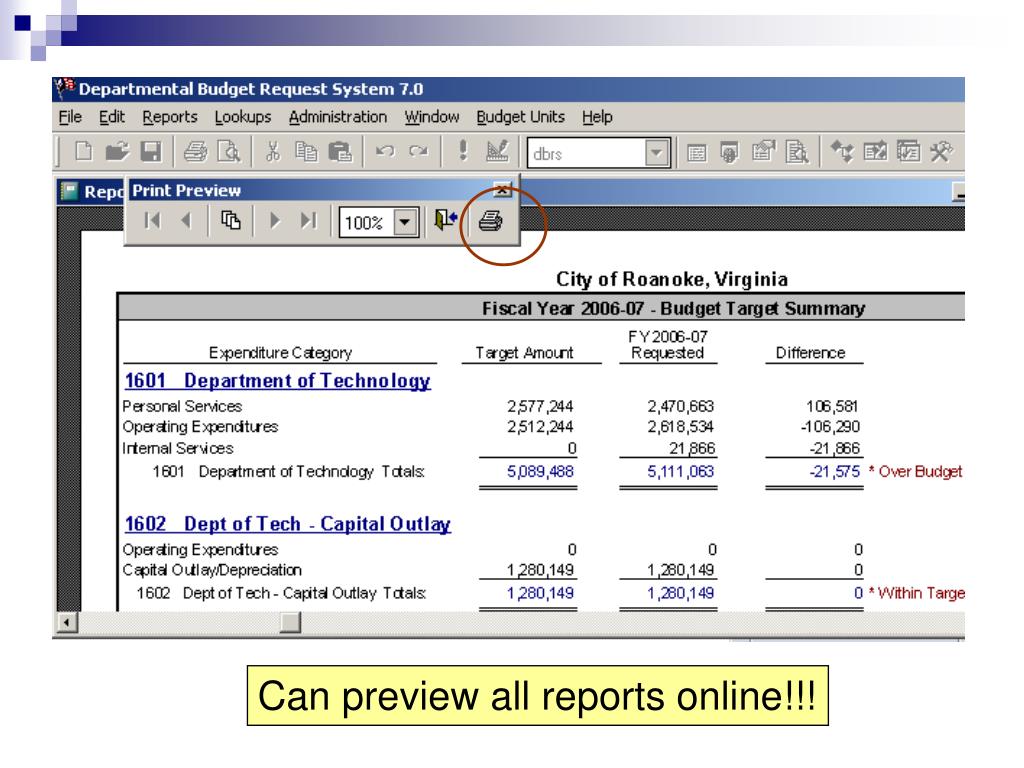1024x768 pixels.
Task: Go to previous page in Print Preview
Action: pyautogui.click(x=186, y=221)
